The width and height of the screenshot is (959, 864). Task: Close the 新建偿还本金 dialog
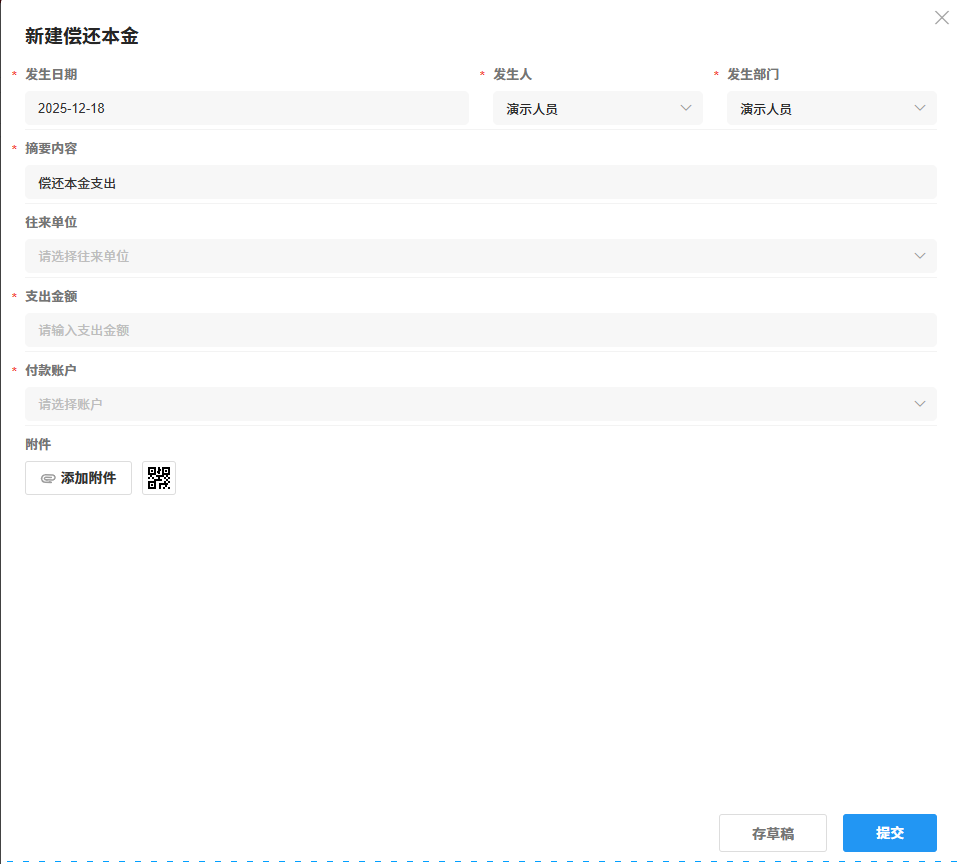(x=941, y=17)
